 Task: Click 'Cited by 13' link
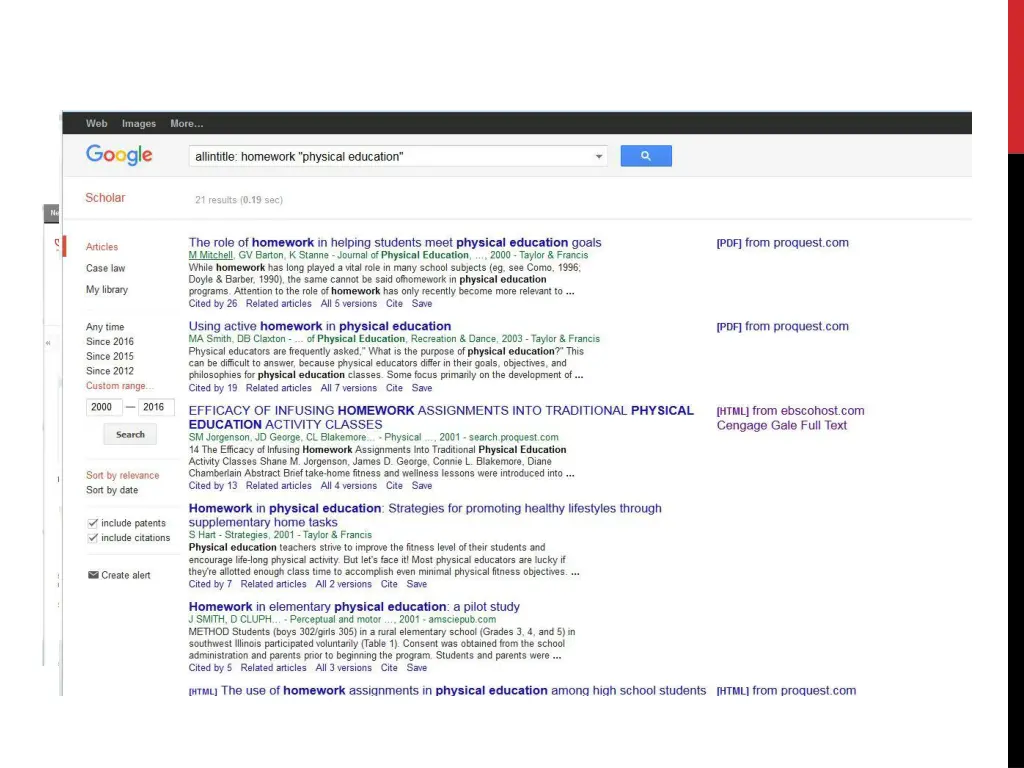[213, 486]
